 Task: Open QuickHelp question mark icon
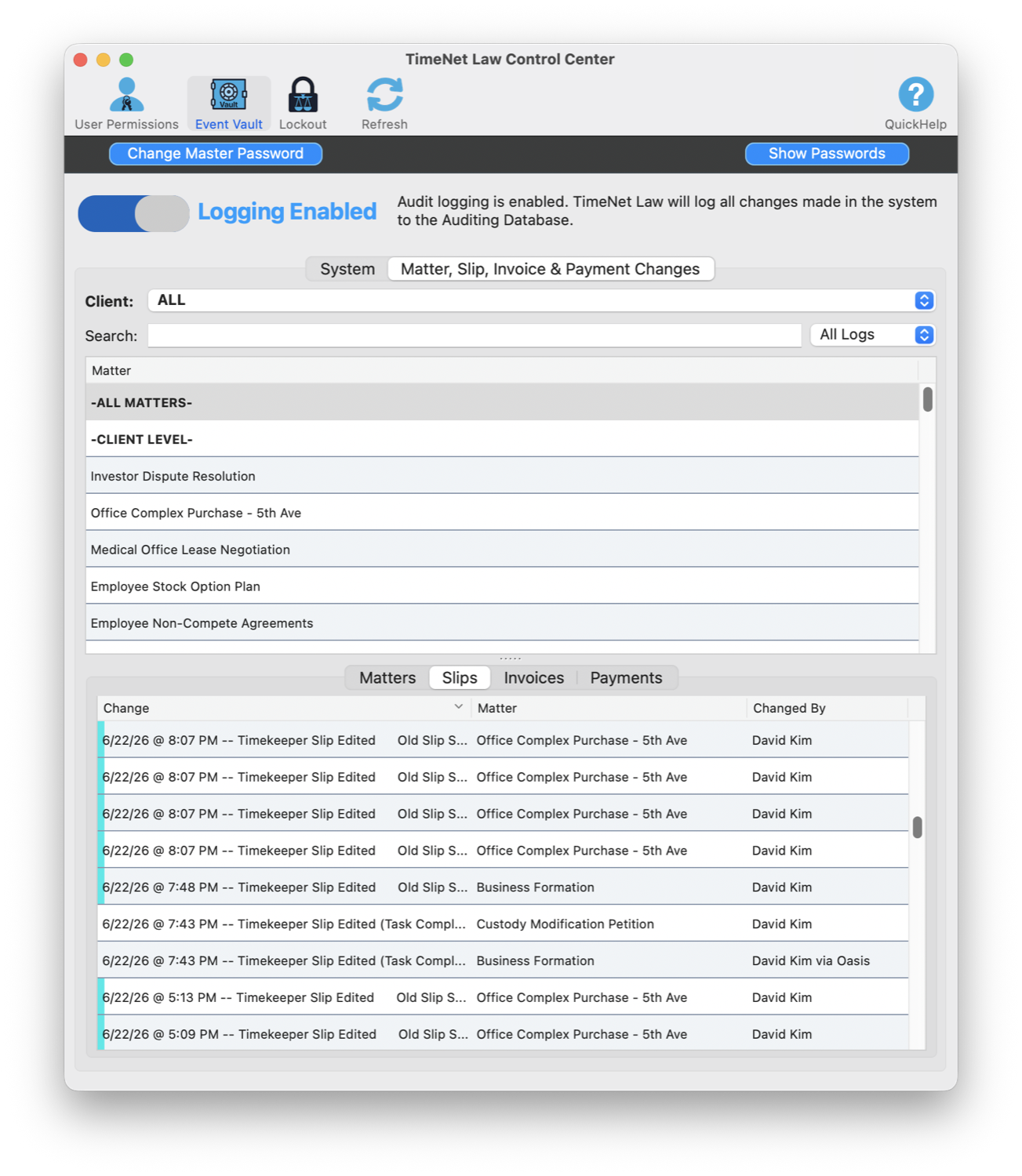point(915,95)
